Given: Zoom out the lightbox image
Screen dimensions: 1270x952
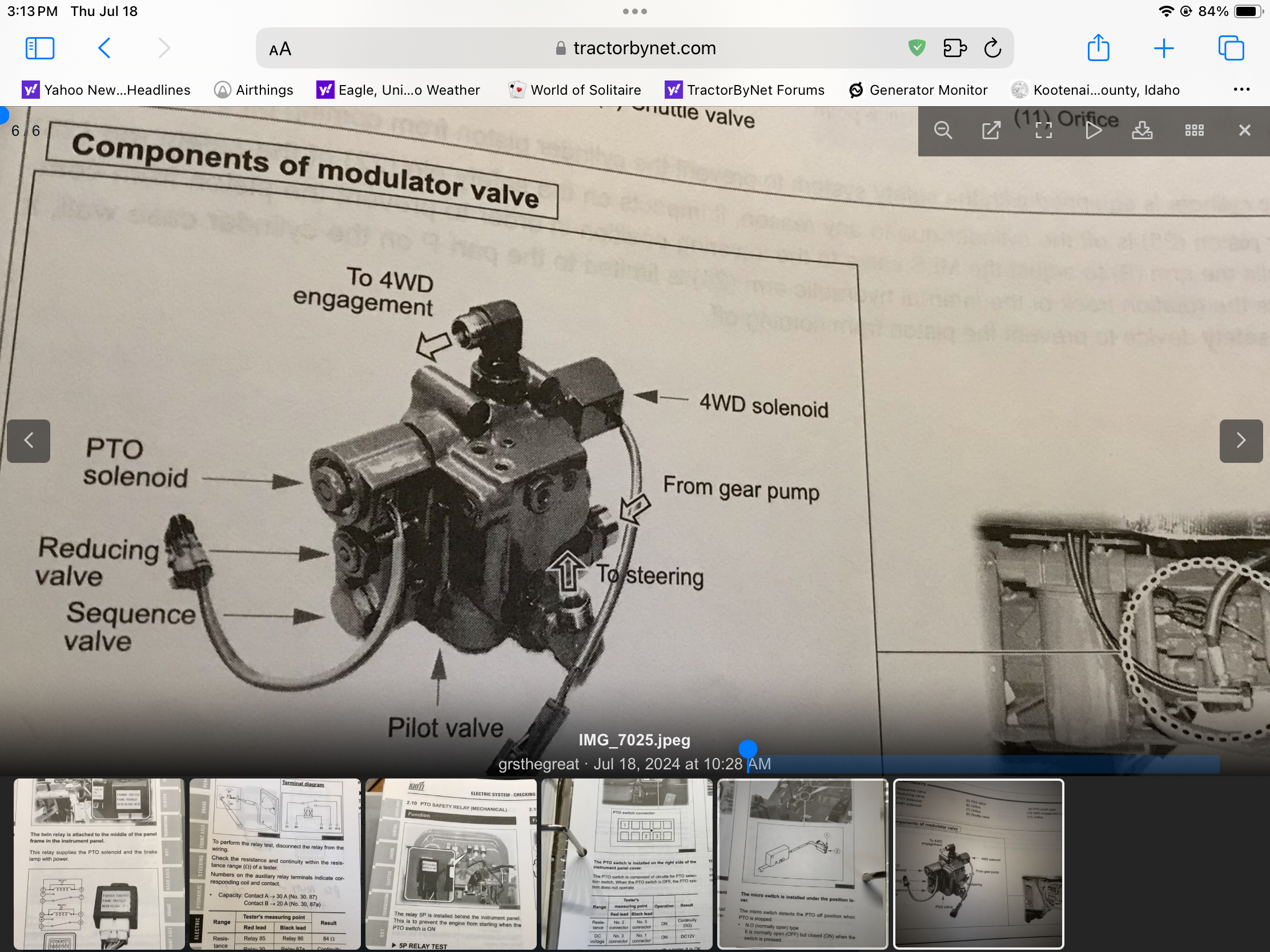Looking at the screenshot, I should click(x=943, y=131).
